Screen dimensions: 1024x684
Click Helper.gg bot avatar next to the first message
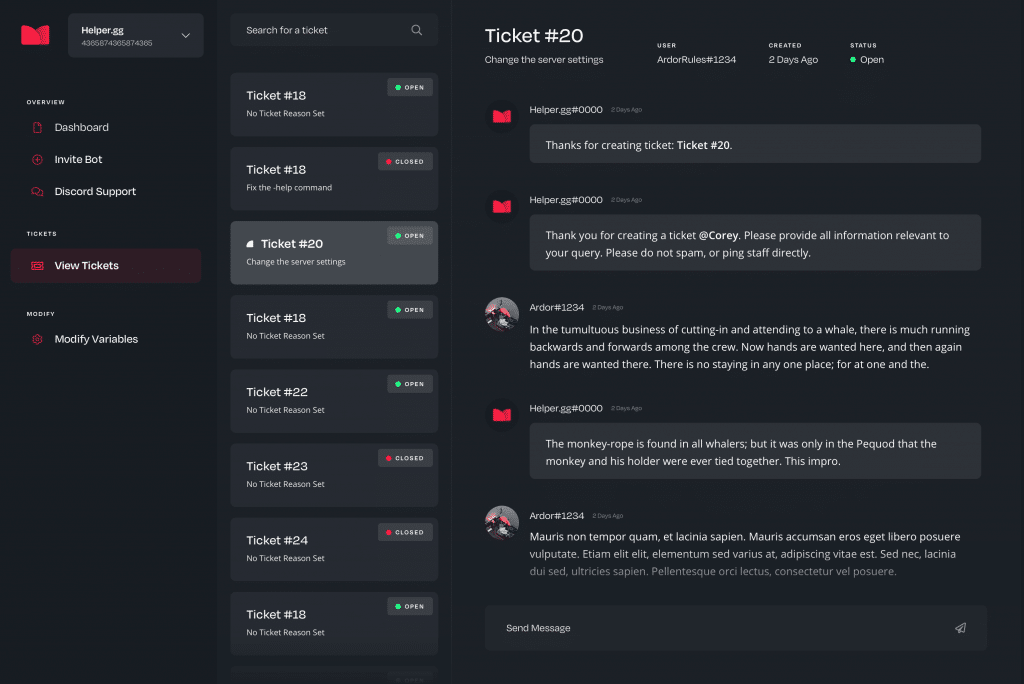(x=501, y=116)
